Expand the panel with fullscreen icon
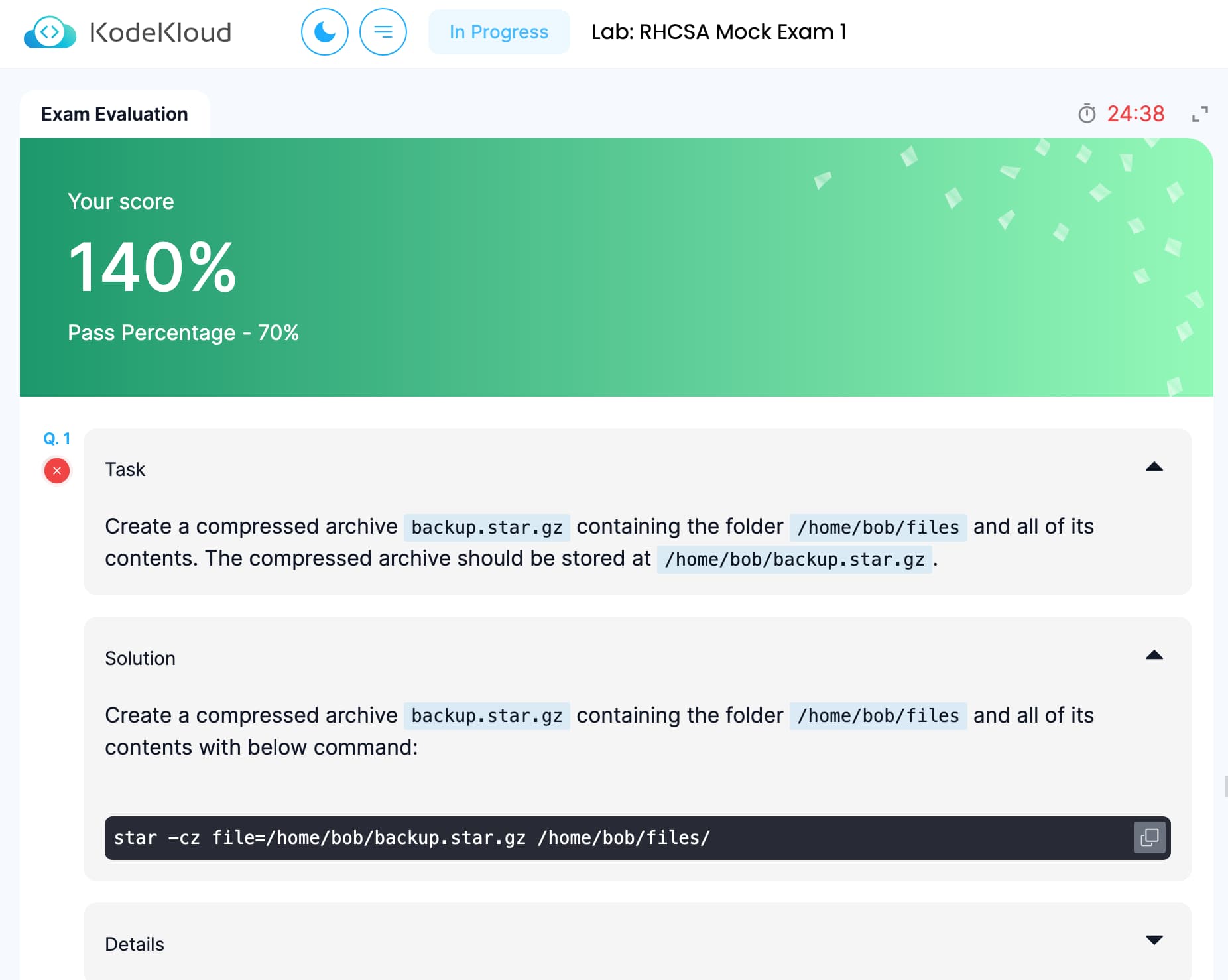1228x980 pixels. 1200,114
